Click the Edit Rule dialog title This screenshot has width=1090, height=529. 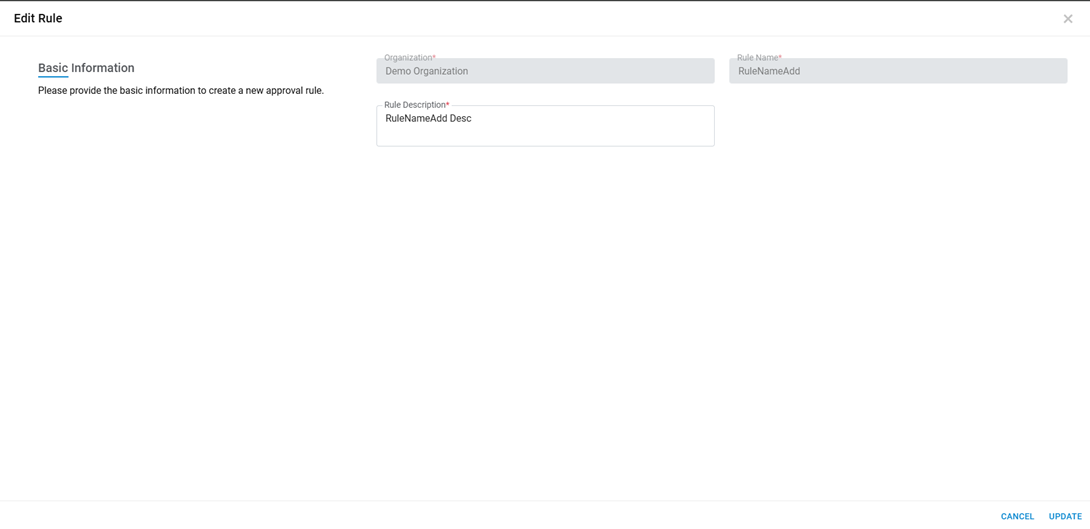click(38, 19)
